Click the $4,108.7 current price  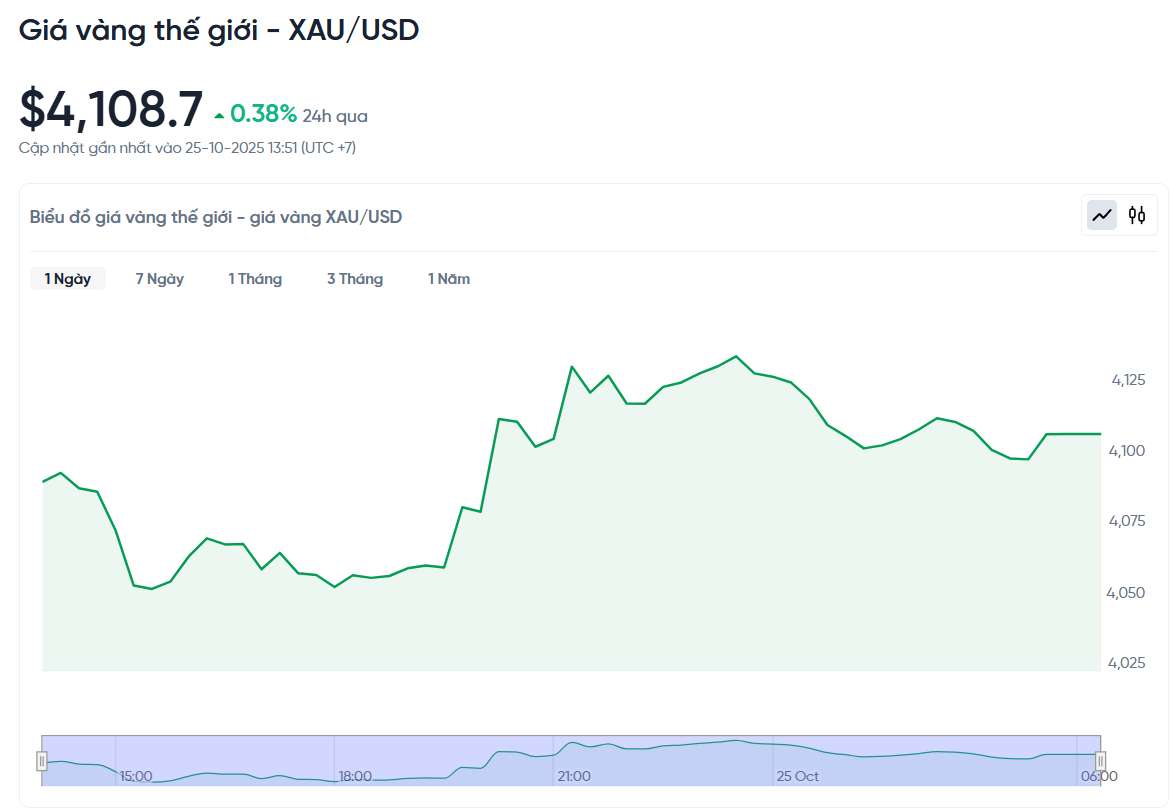click(111, 109)
